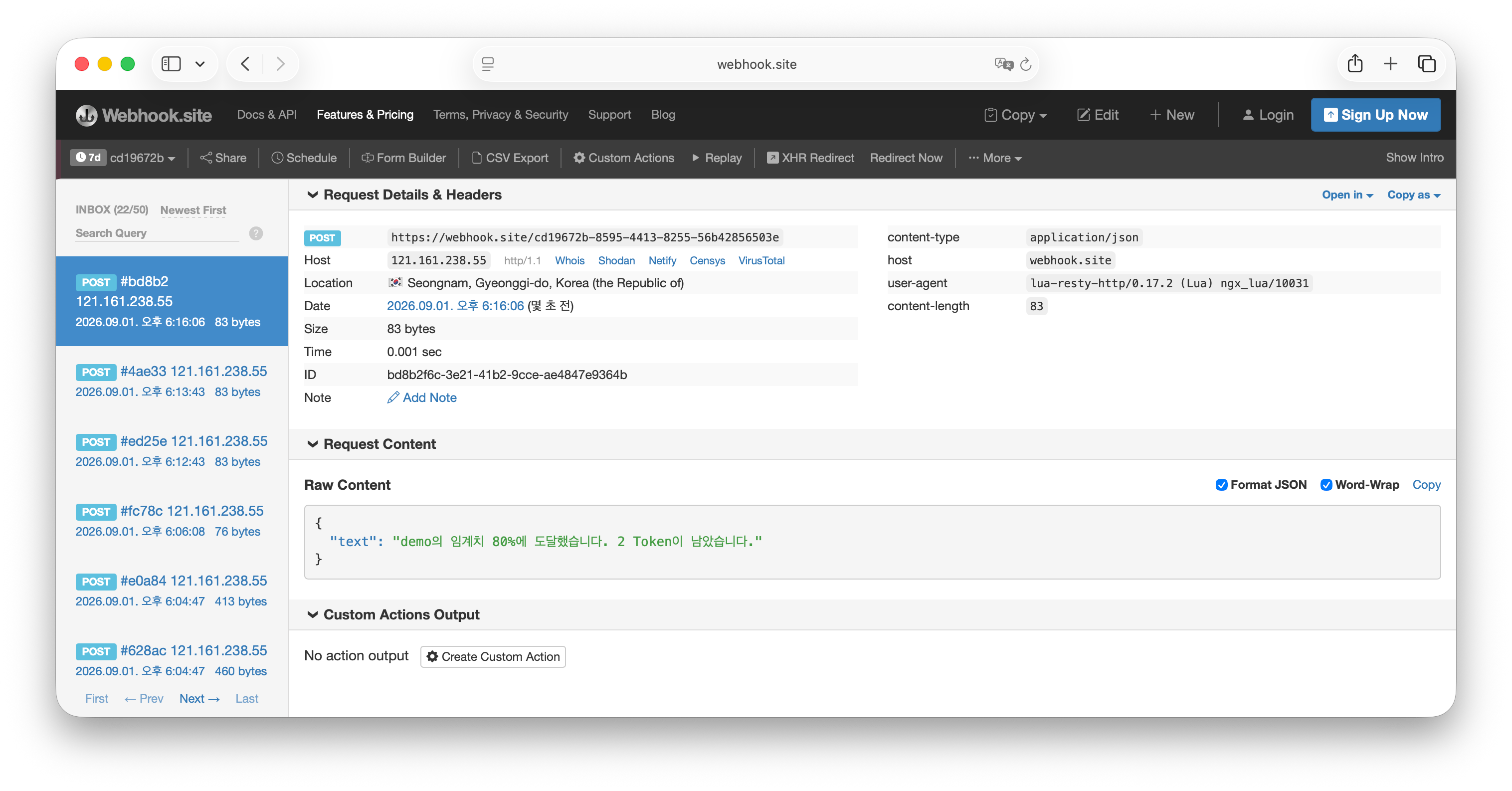Click Show Intro
Viewport: 1512px width, 791px height.
1415,158
